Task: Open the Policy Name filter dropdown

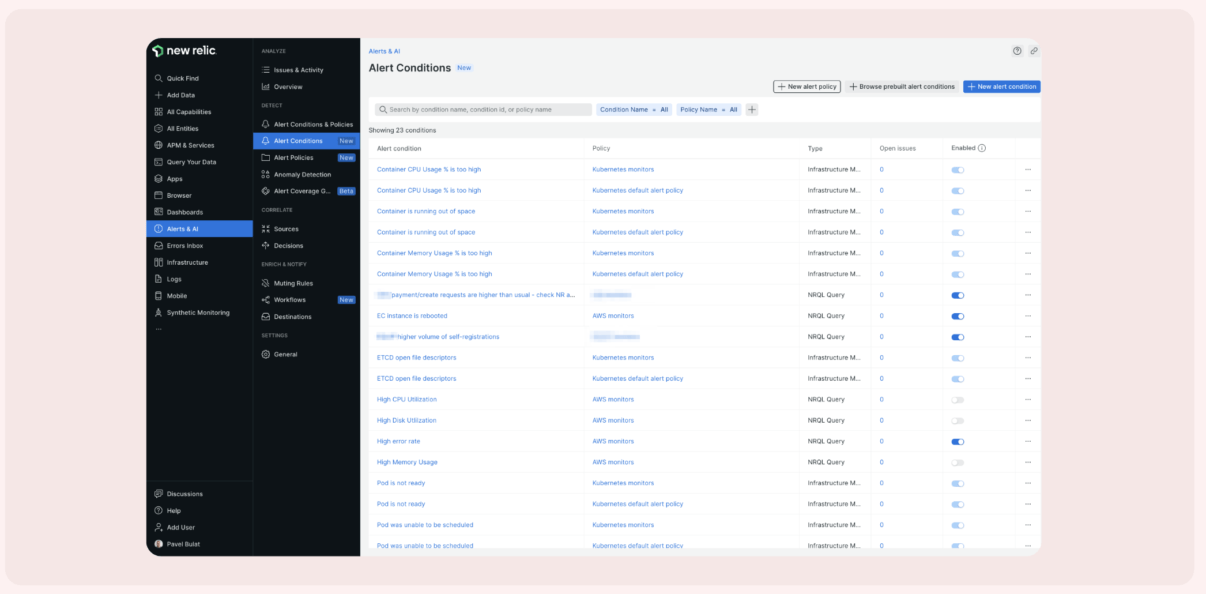Action: pyautogui.click(x=709, y=108)
